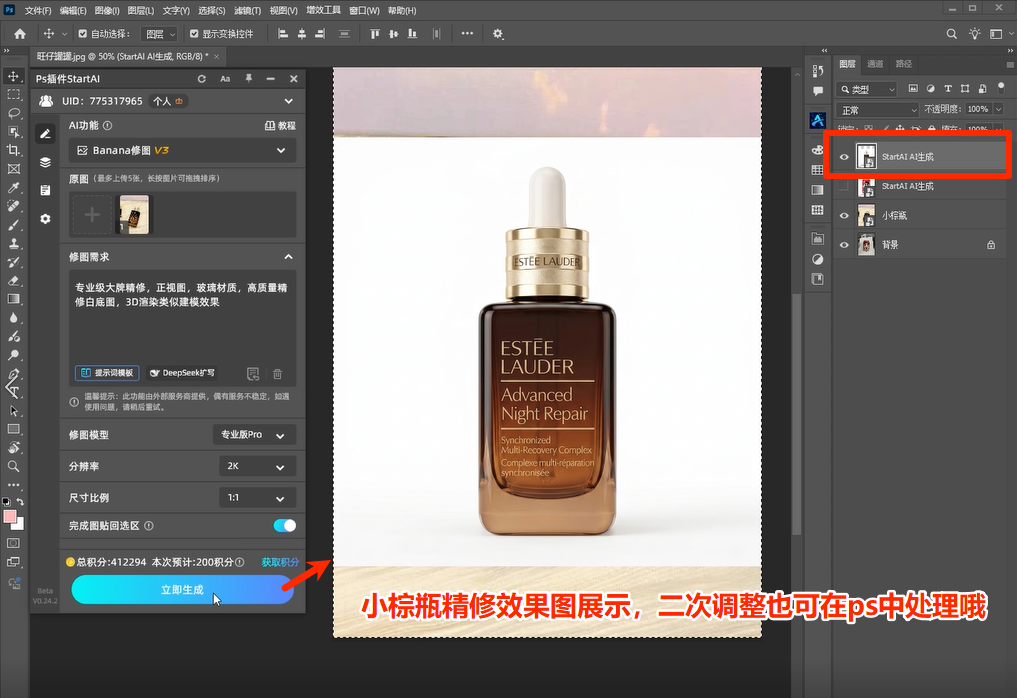Hide the top StartAI AI生成 layer

tap(844, 157)
